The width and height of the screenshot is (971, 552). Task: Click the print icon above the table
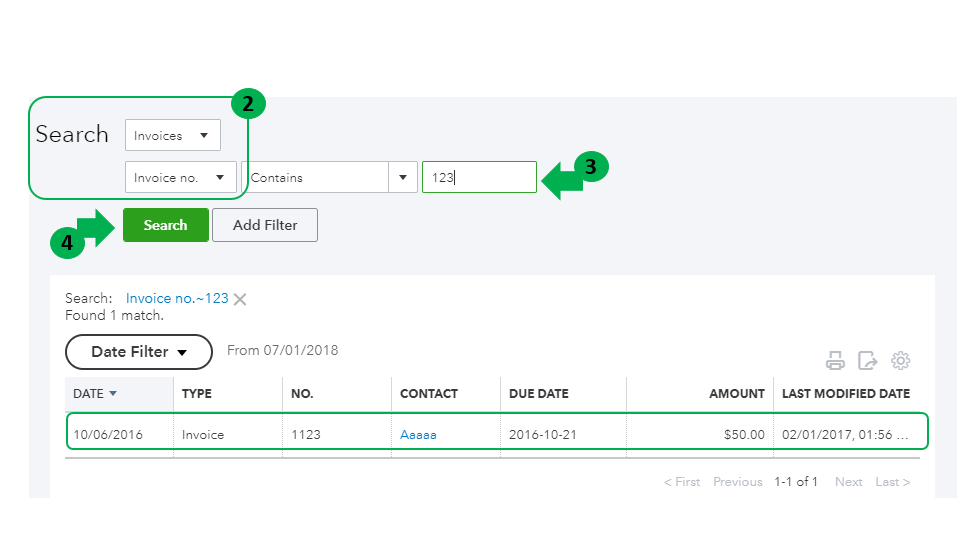(835, 361)
